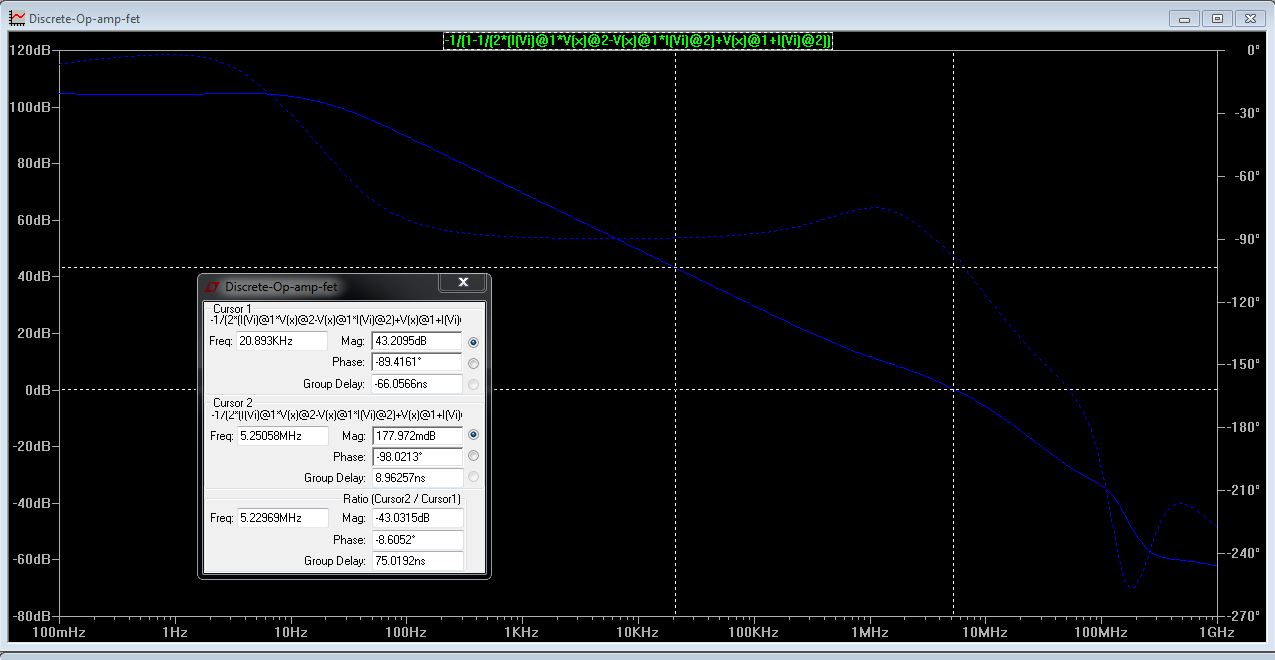
Task: Select the Cursor 2 Phase radio button
Action: pyautogui.click(x=474, y=456)
